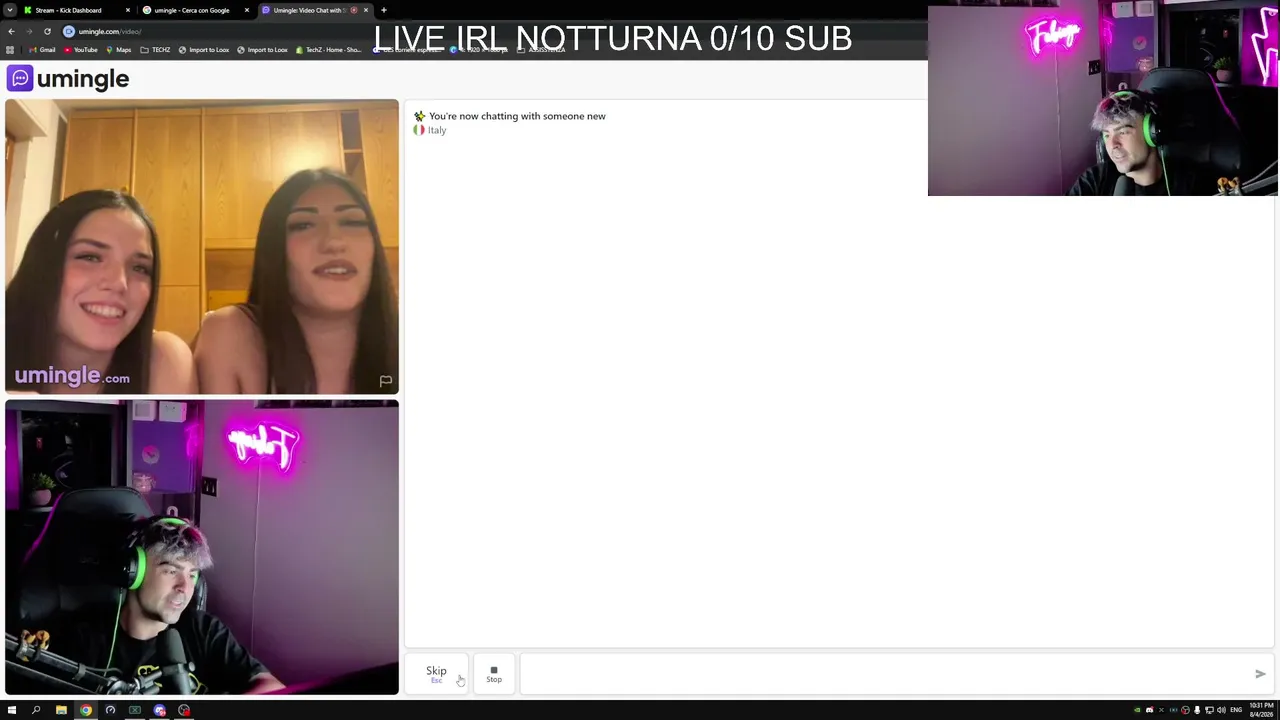Go forward in browser history

point(29,31)
